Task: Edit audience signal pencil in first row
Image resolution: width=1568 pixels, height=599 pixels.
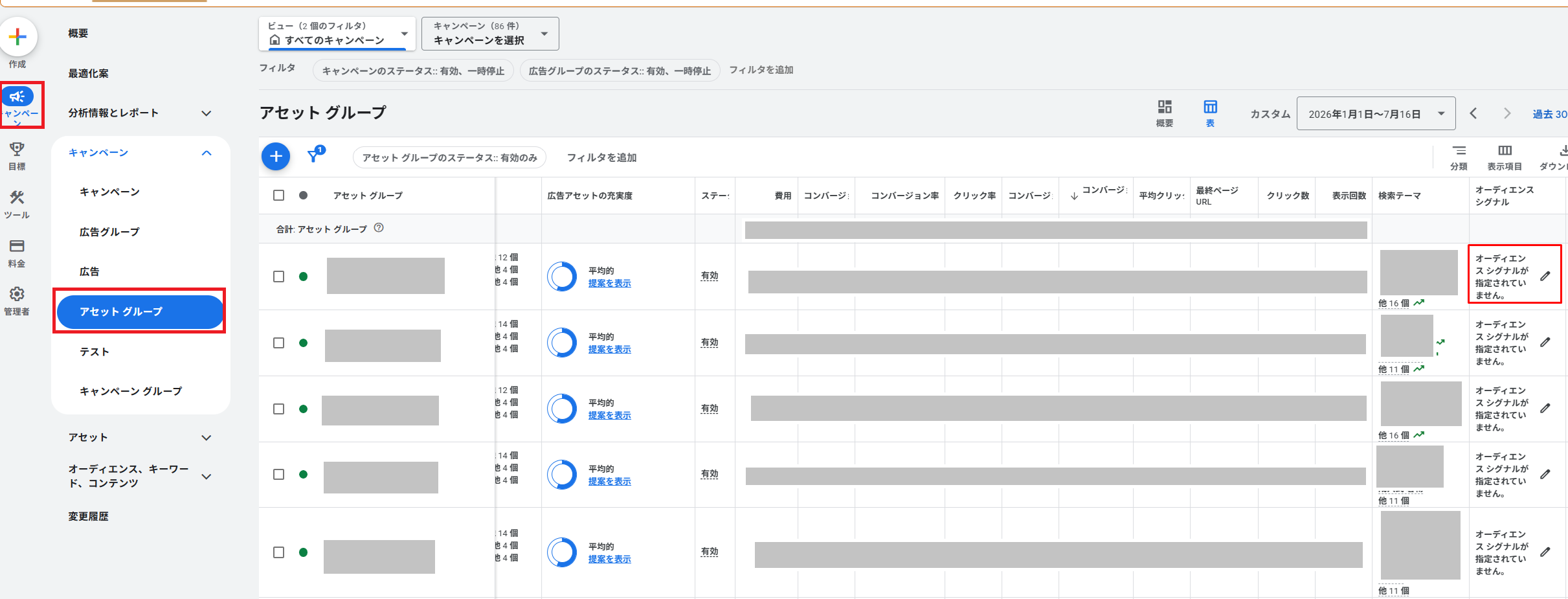Action: coord(1545,276)
